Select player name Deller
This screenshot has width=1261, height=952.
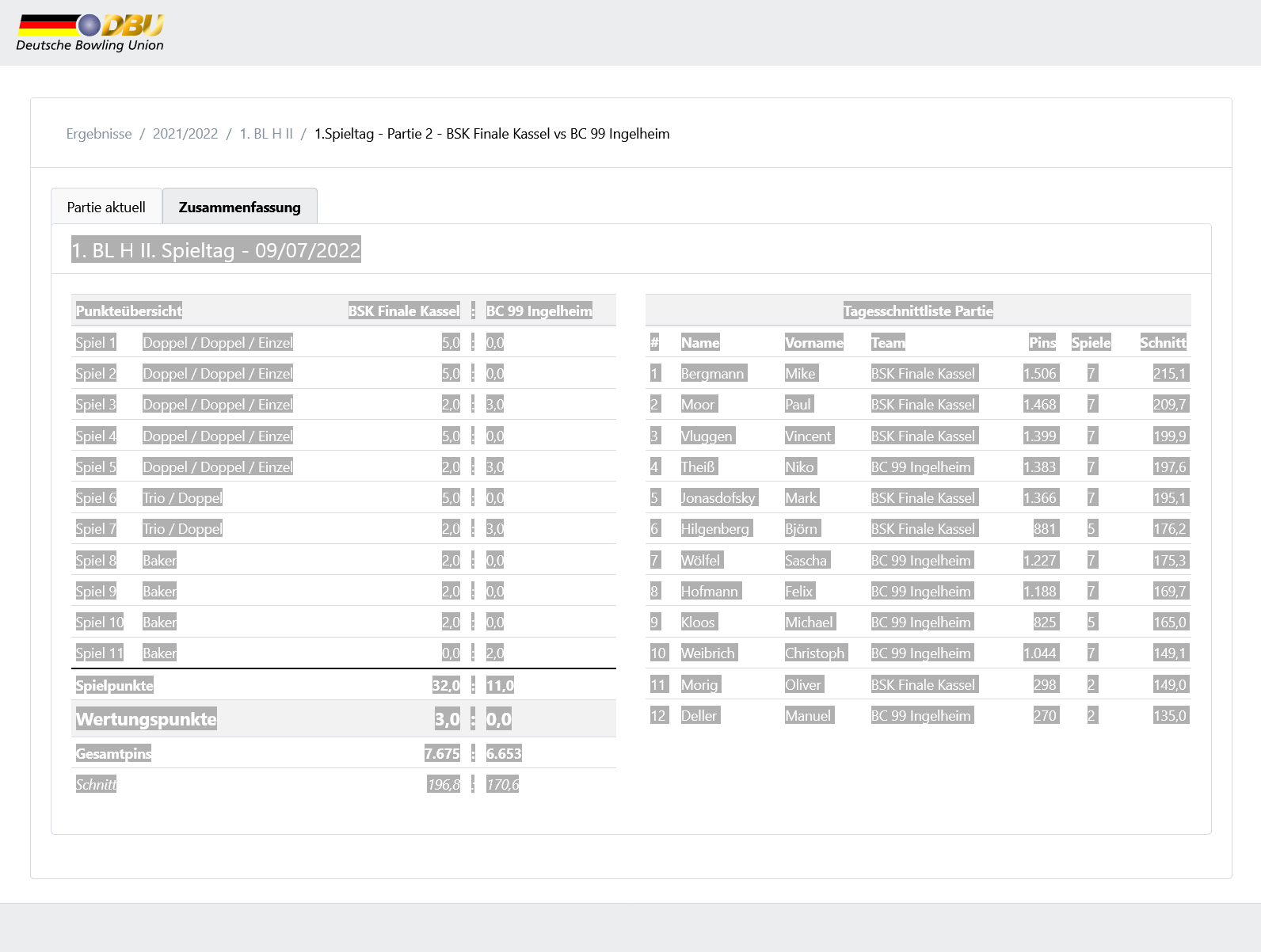700,715
